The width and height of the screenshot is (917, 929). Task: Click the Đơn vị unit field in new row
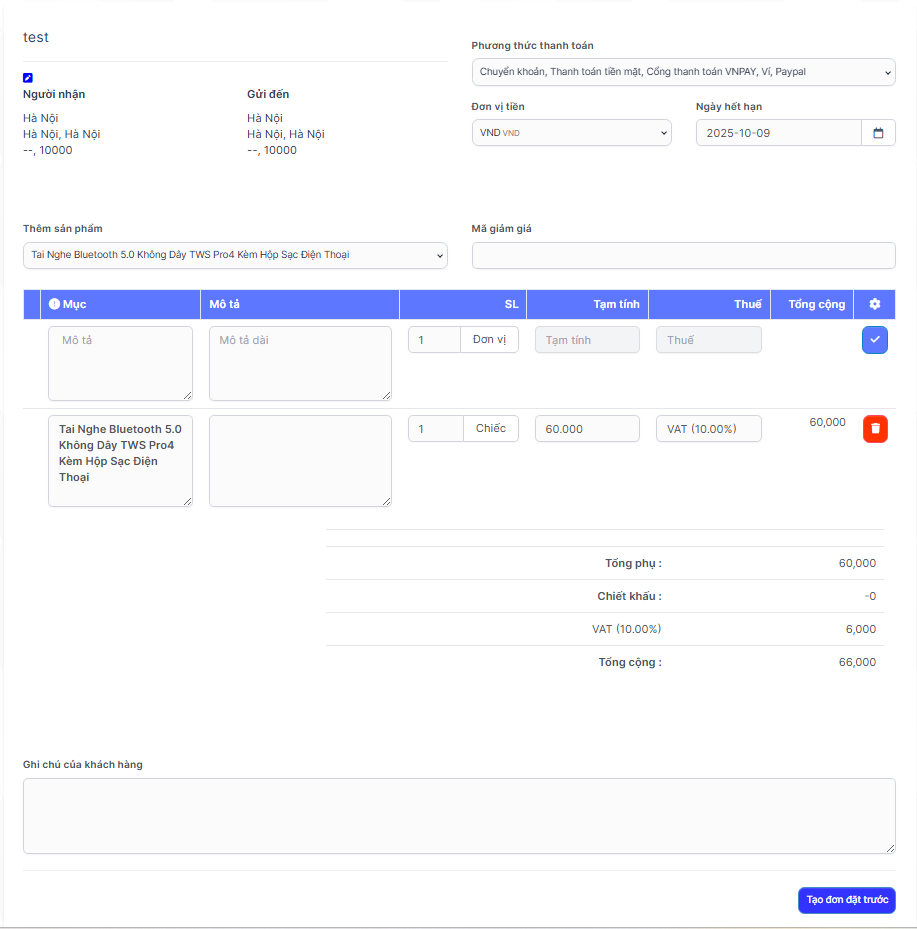click(489, 340)
